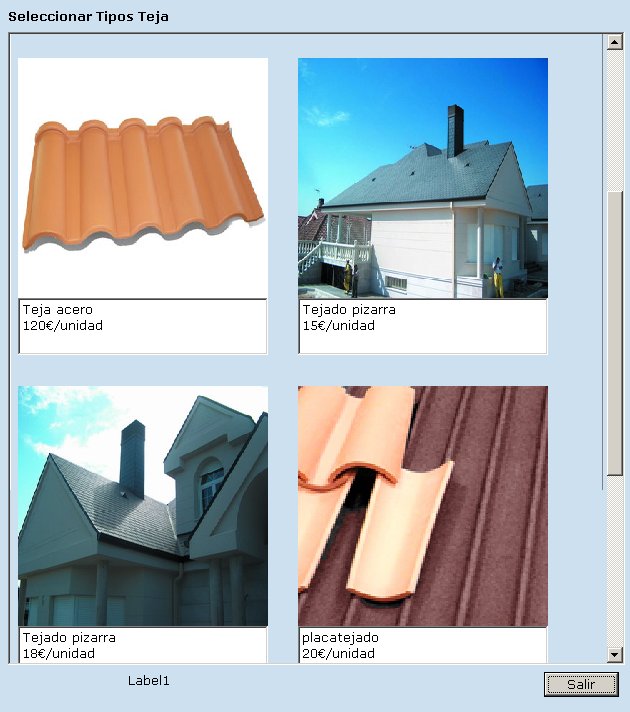This screenshot has height=712, width=630.
Task: Click the "Tejado pizarra 18€/unidad" description box
Action: tap(143, 645)
